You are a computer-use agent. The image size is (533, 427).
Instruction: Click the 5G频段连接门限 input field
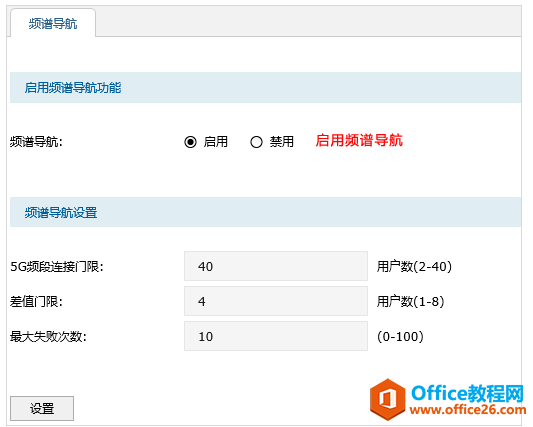click(x=276, y=266)
